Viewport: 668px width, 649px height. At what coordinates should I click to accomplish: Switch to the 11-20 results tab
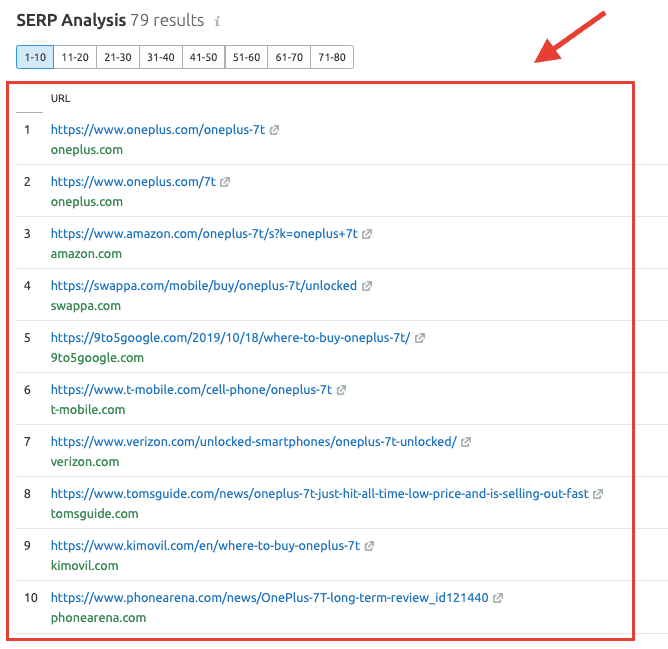pos(75,57)
